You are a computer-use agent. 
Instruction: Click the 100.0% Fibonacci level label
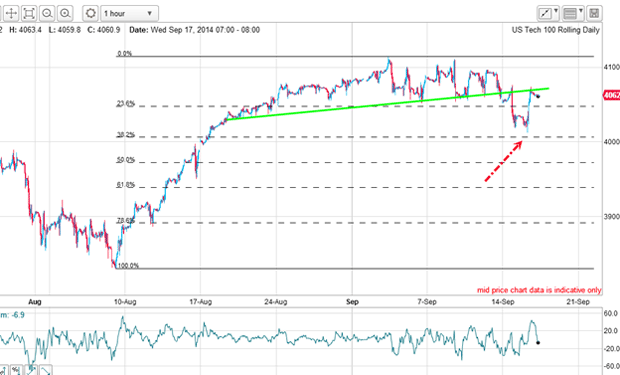pyautogui.click(x=129, y=265)
